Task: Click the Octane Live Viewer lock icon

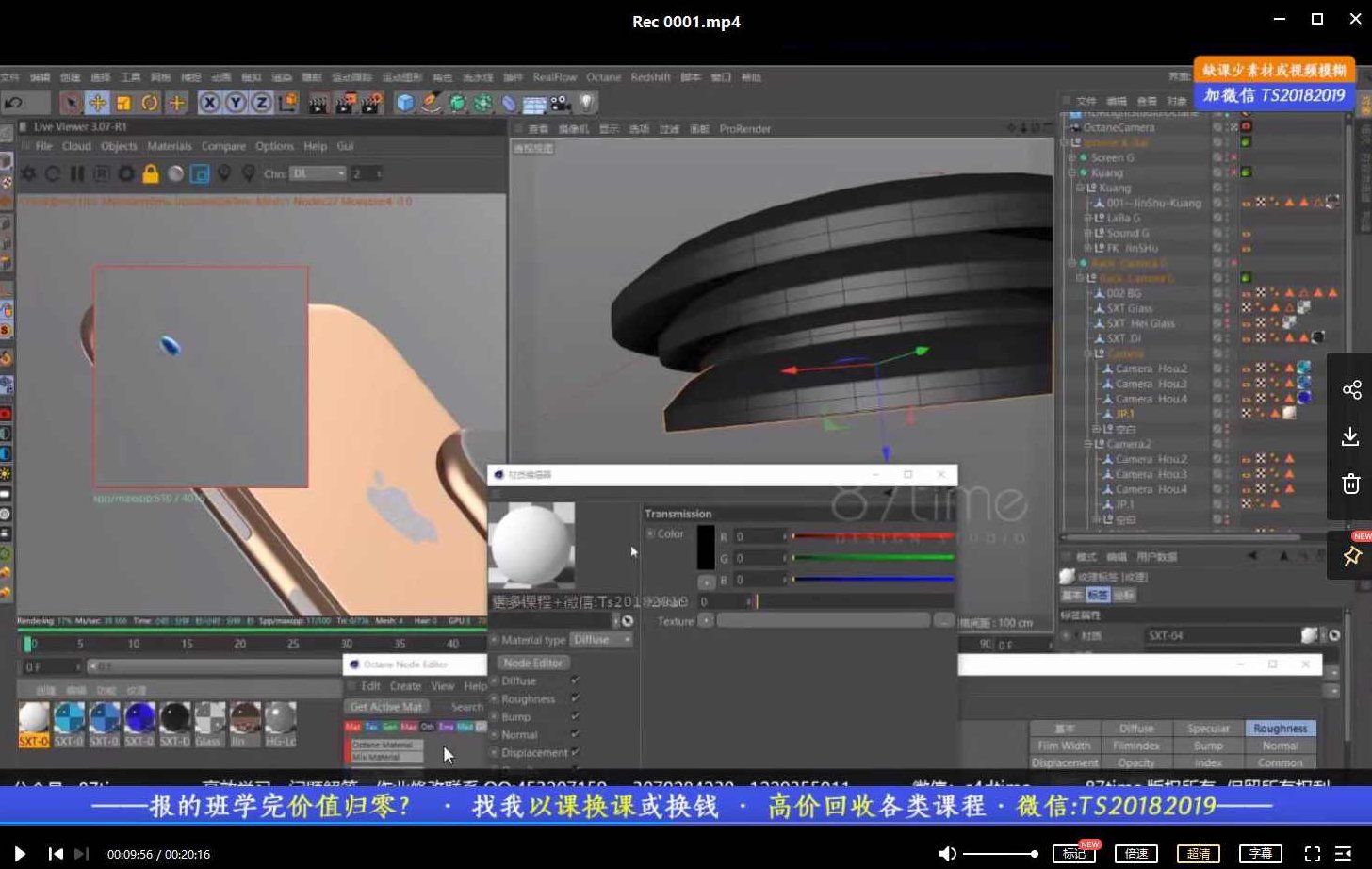Action: click(x=152, y=173)
